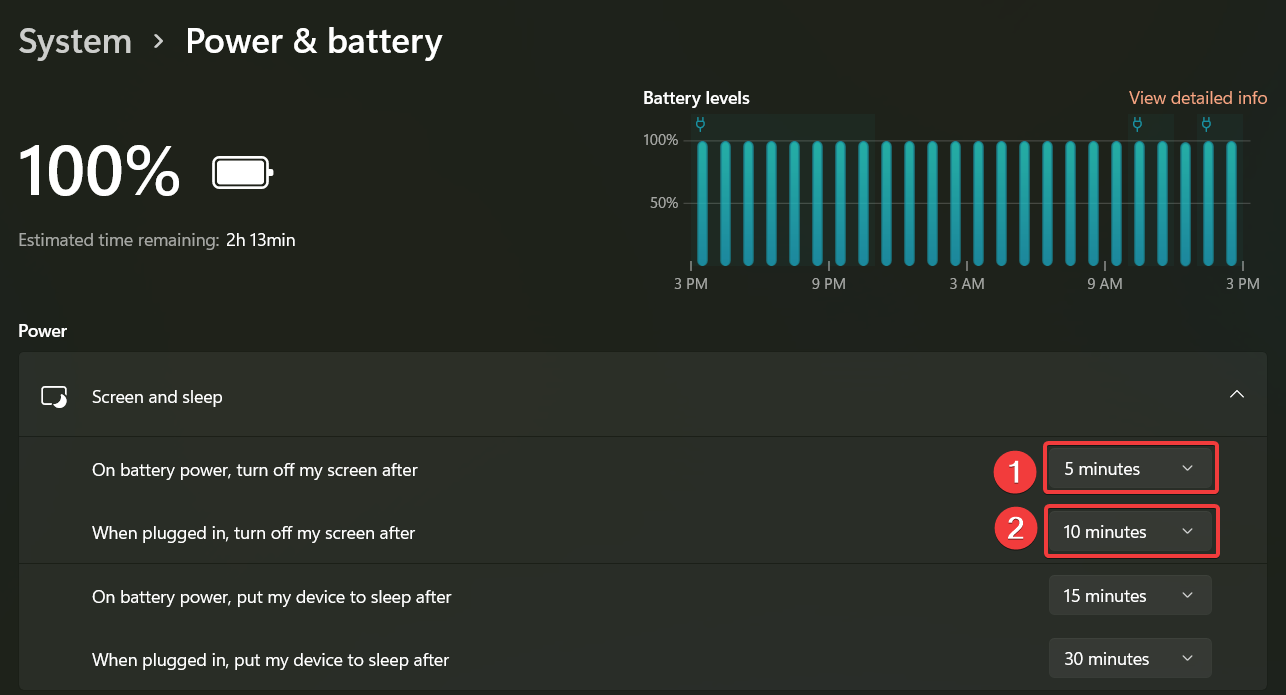
Task: Open the on-battery sleep '15 minutes' dropdown
Action: pyautogui.click(x=1130, y=596)
